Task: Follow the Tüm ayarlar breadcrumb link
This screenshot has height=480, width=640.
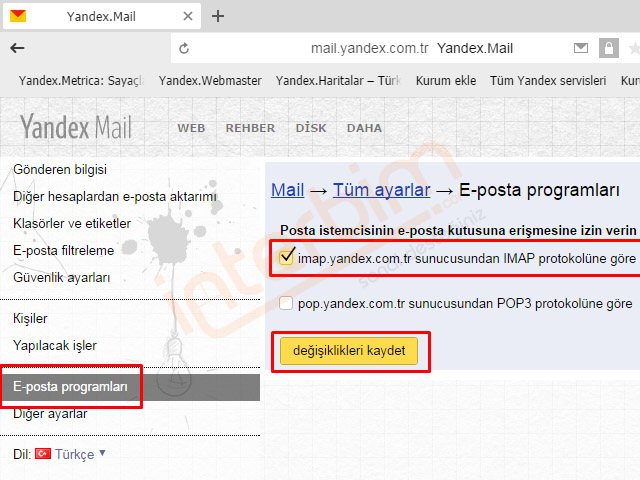Action: click(381, 190)
